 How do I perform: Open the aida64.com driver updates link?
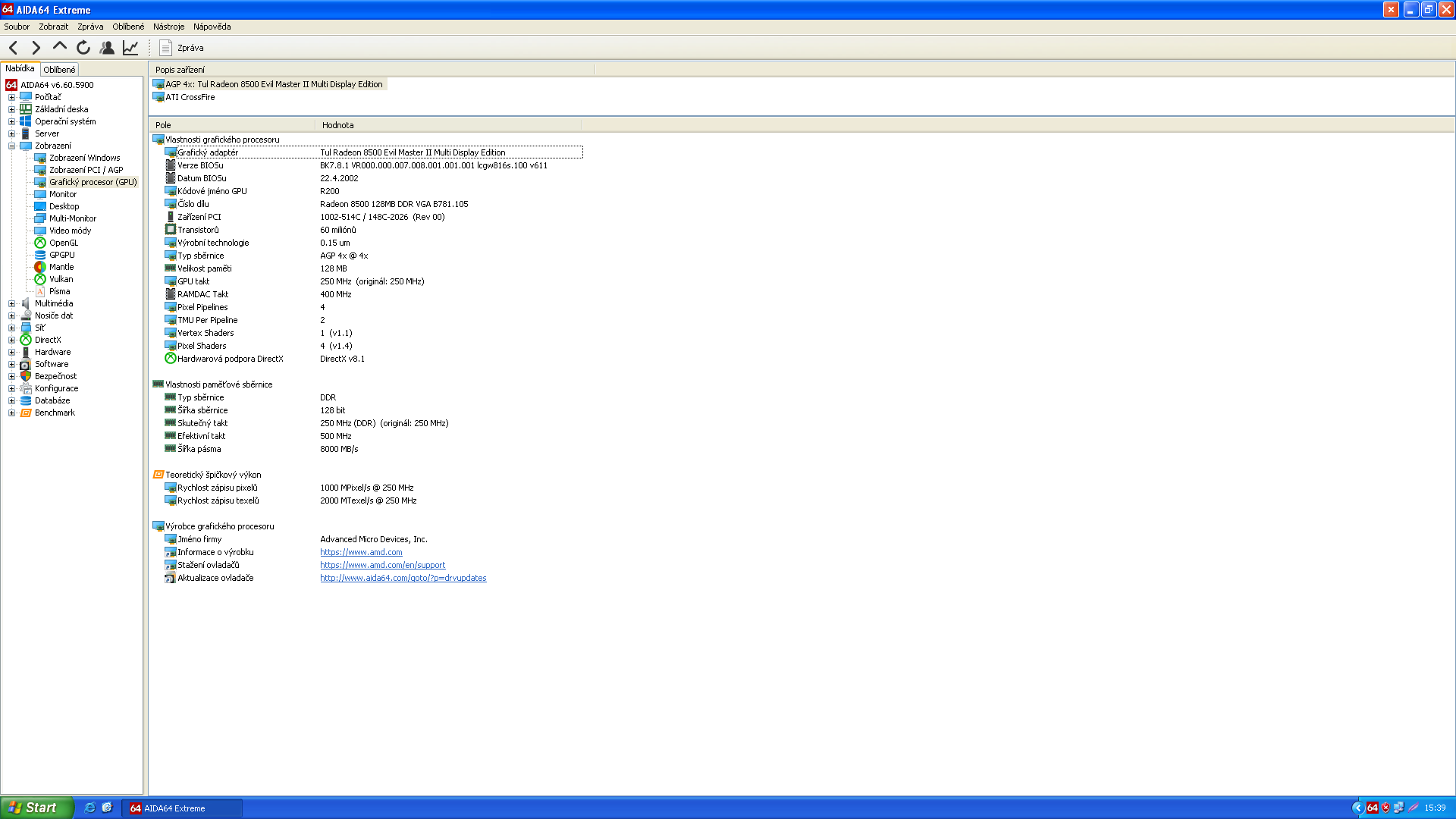coord(403,578)
